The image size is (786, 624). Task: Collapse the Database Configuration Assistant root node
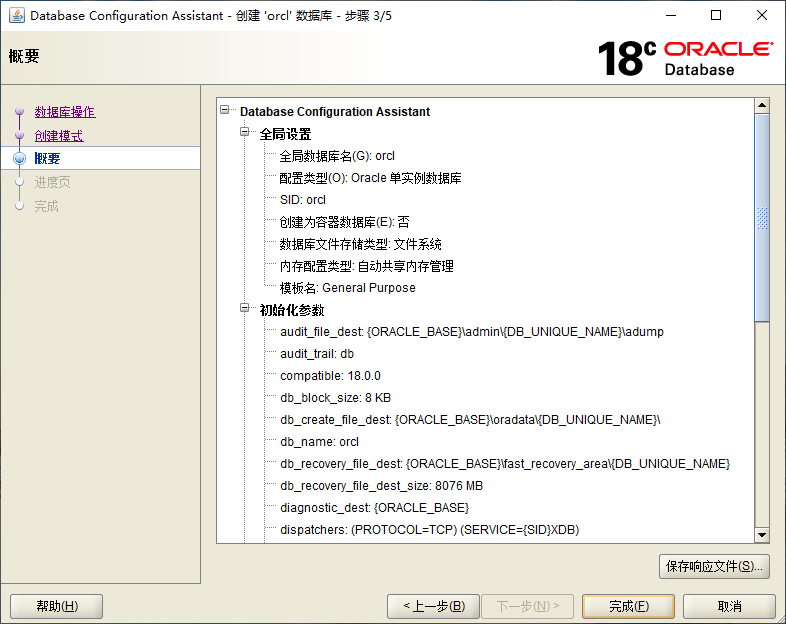(225, 110)
